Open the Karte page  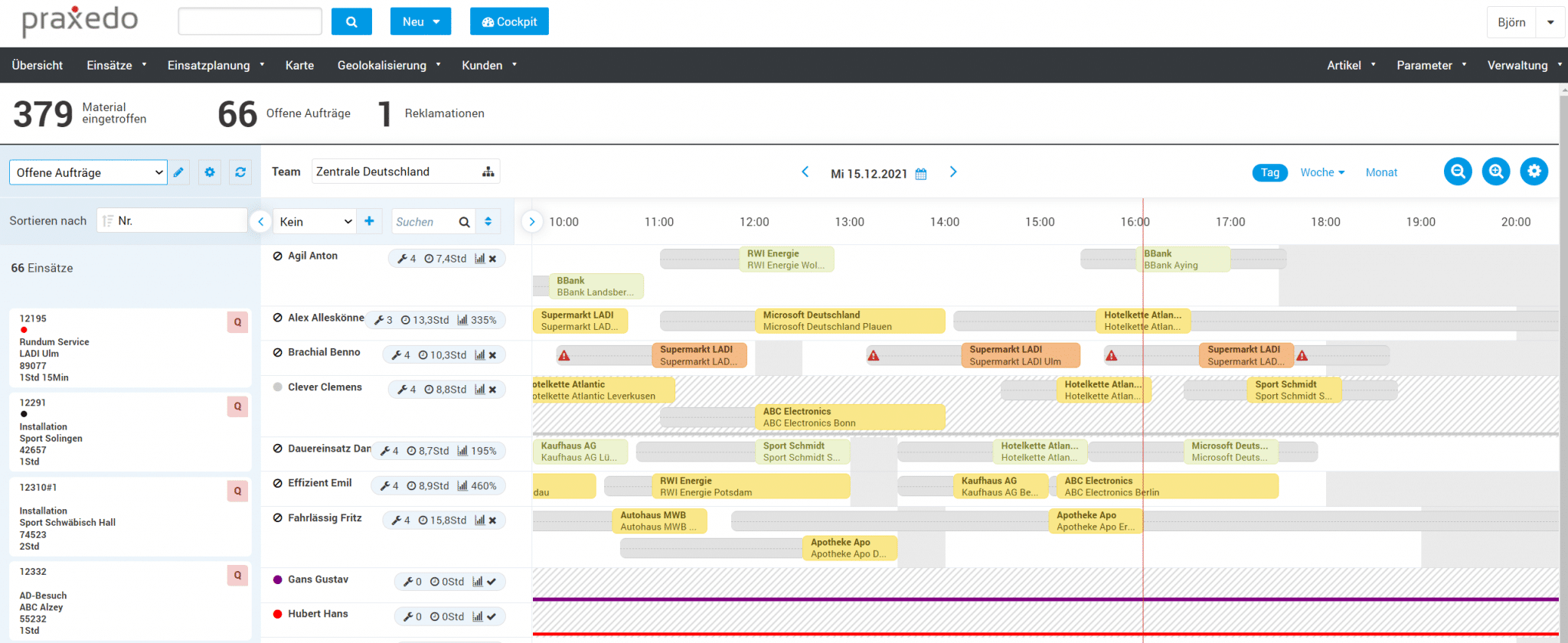tap(299, 65)
